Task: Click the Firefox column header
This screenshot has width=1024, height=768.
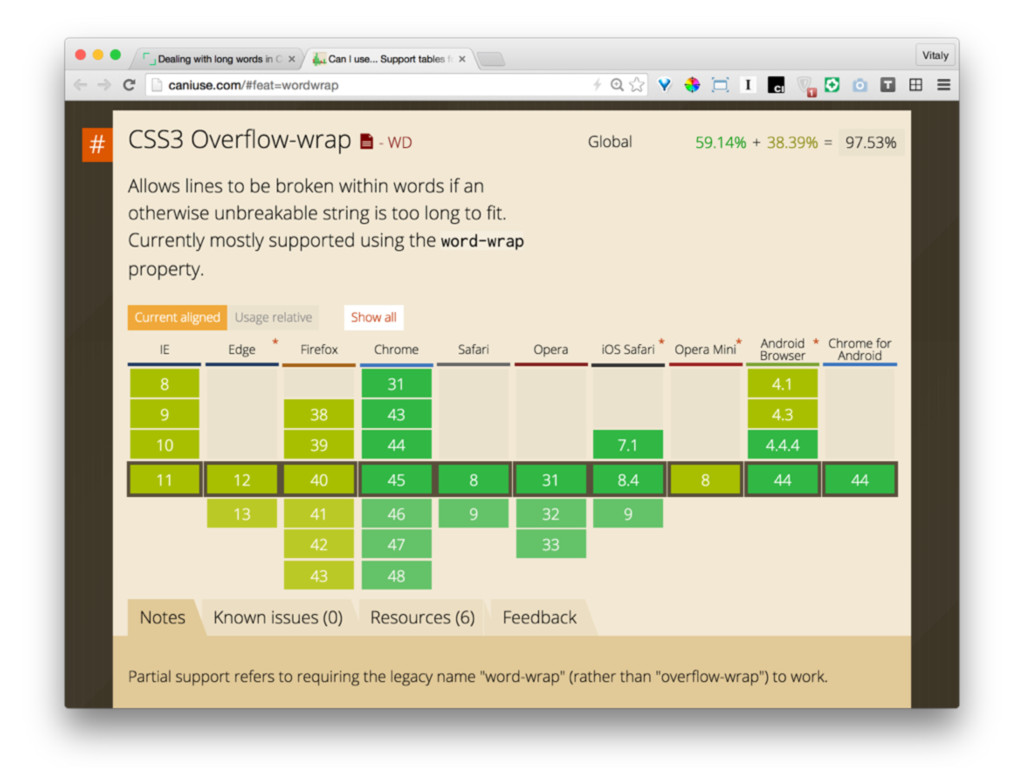Action: tap(319, 349)
